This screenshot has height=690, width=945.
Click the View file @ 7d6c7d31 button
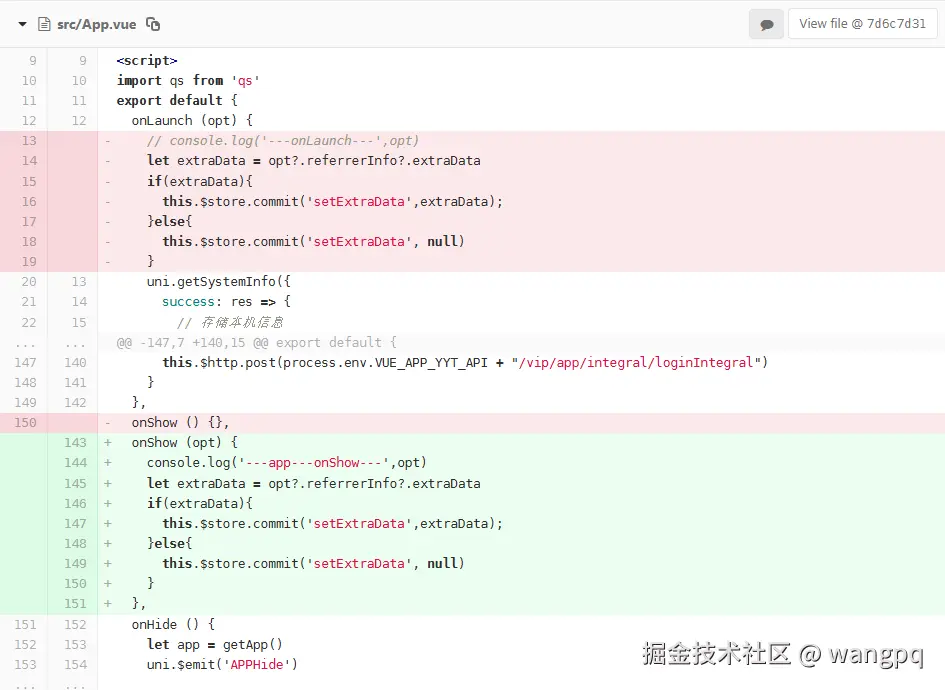862,23
